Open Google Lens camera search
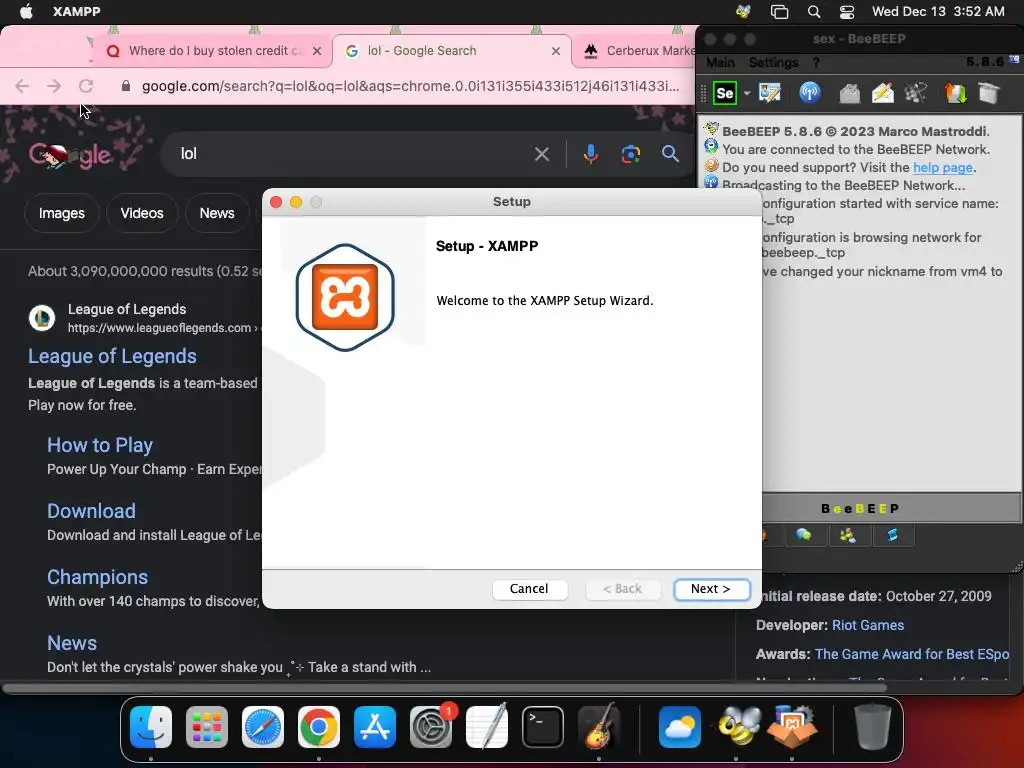 (630, 154)
